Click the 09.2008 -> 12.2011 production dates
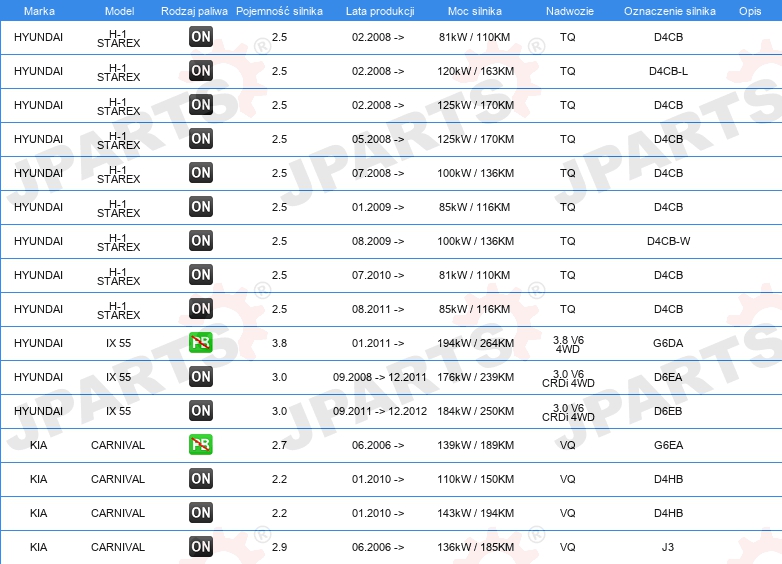The width and height of the screenshot is (782, 564). (x=380, y=377)
